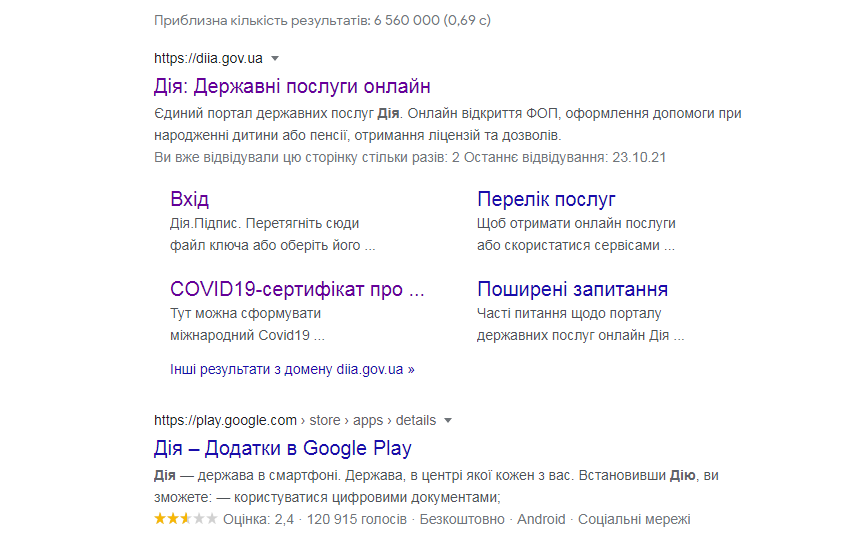The height and width of the screenshot is (549, 843).
Task: Open the dropdown arrow beside diia.gov.ua
Action: coord(275,59)
